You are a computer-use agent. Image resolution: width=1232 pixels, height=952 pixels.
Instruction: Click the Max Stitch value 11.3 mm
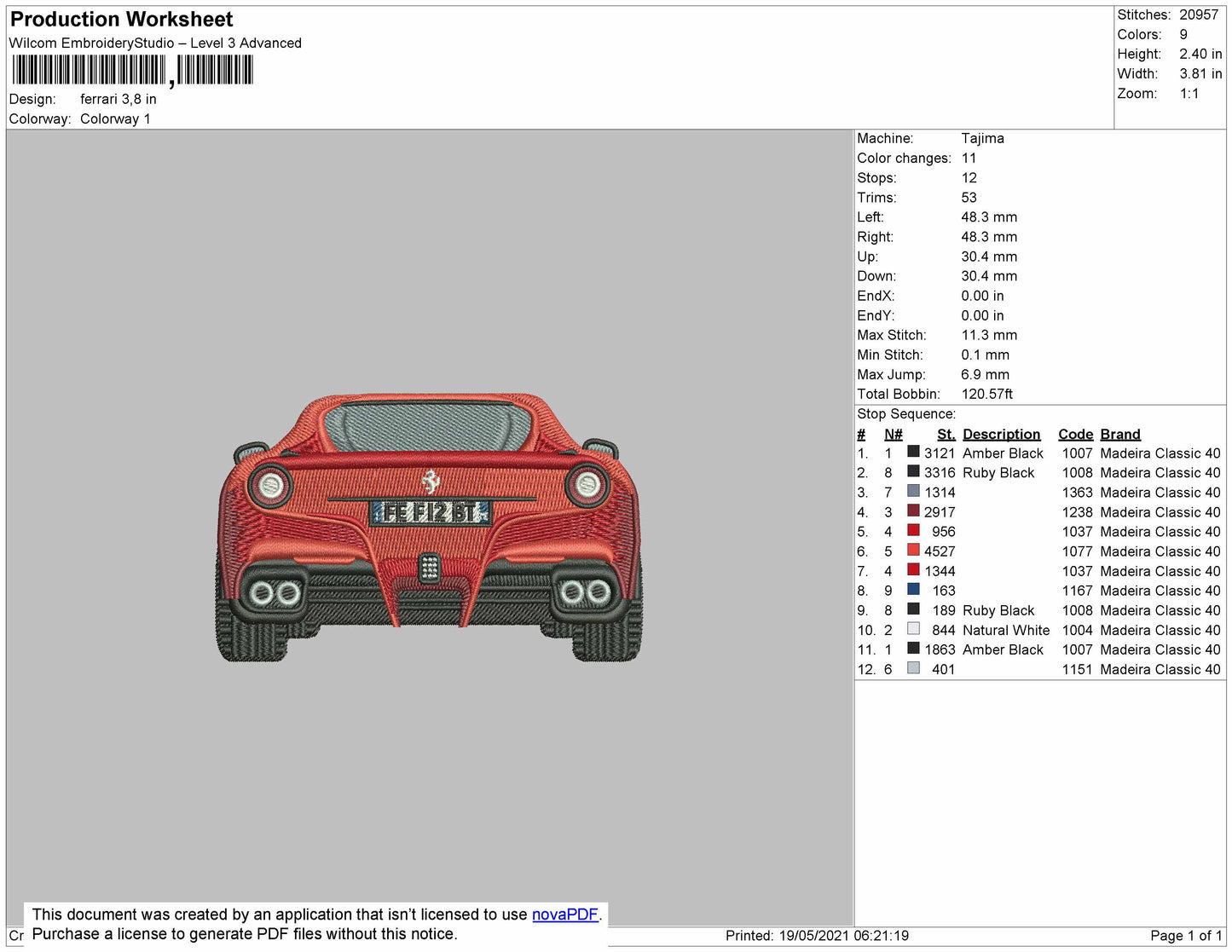pos(989,335)
